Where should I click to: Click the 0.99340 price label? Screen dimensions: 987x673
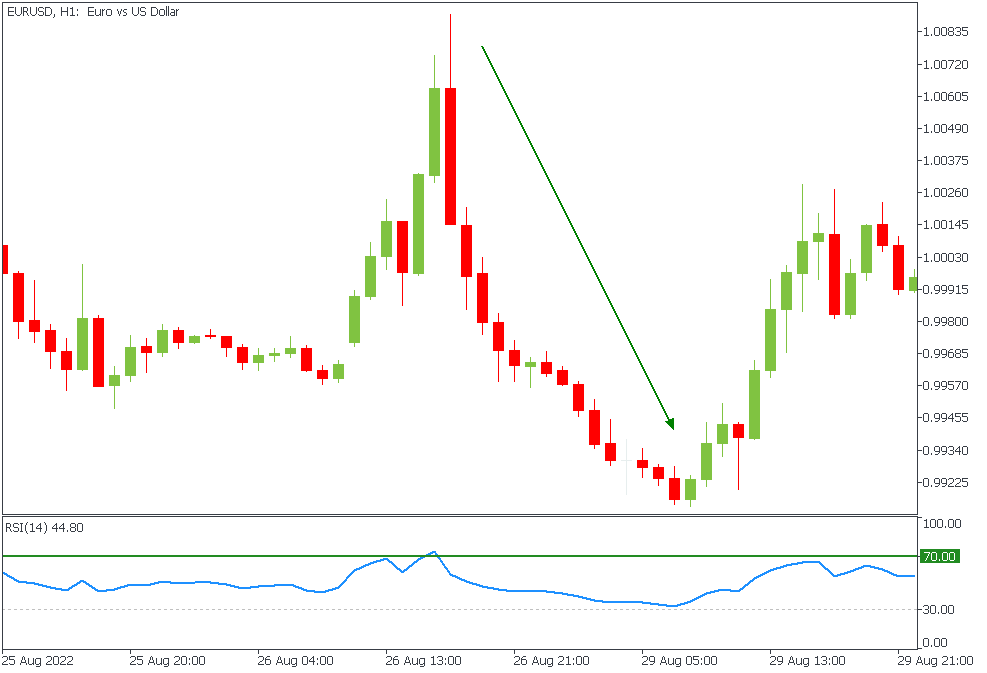[945, 451]
